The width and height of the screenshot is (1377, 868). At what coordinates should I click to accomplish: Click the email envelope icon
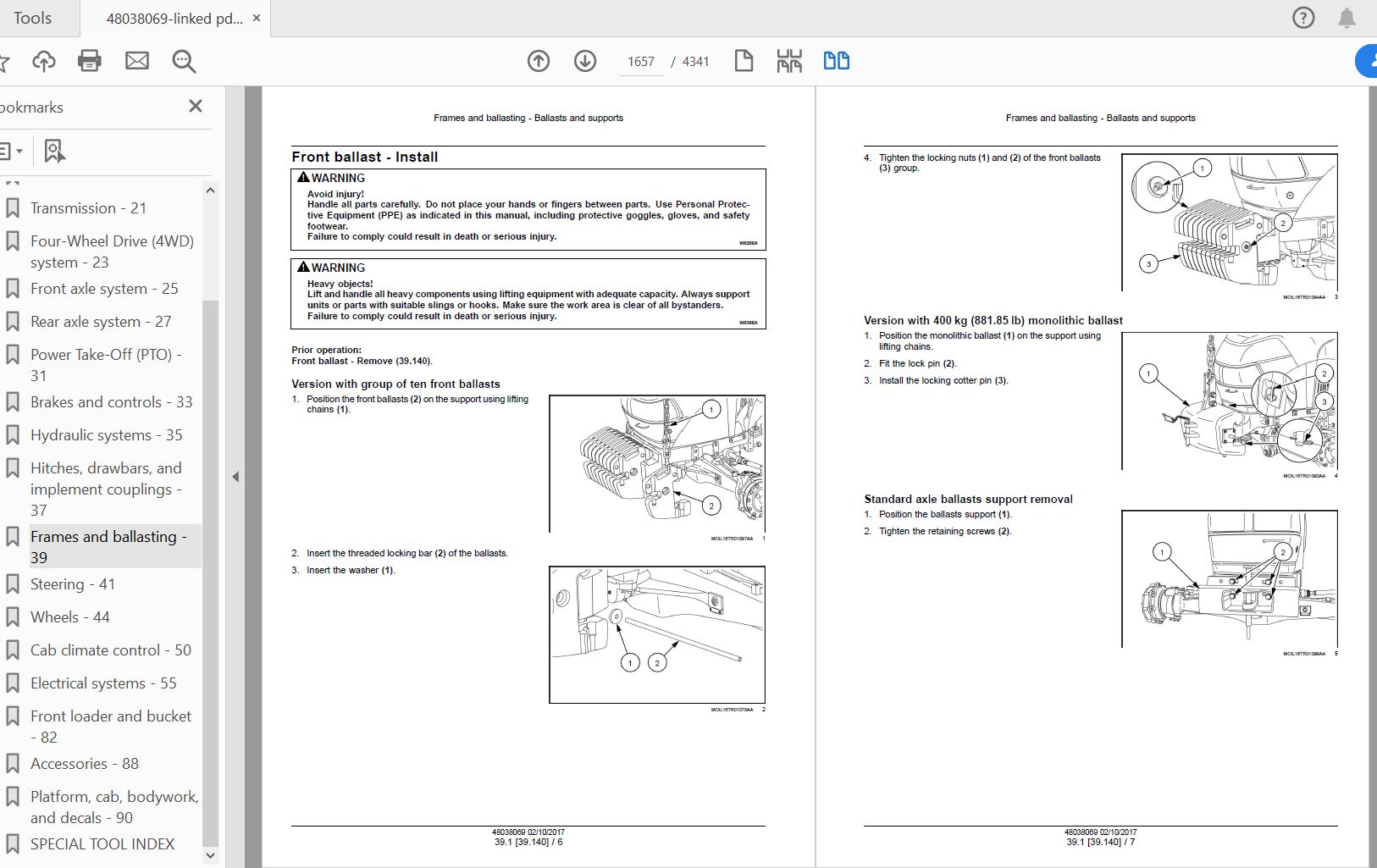[136, 61]
